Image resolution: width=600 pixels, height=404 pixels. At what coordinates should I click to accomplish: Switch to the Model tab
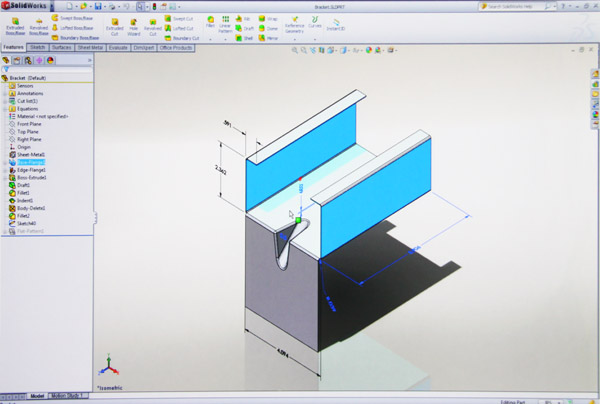coord(37,396)
